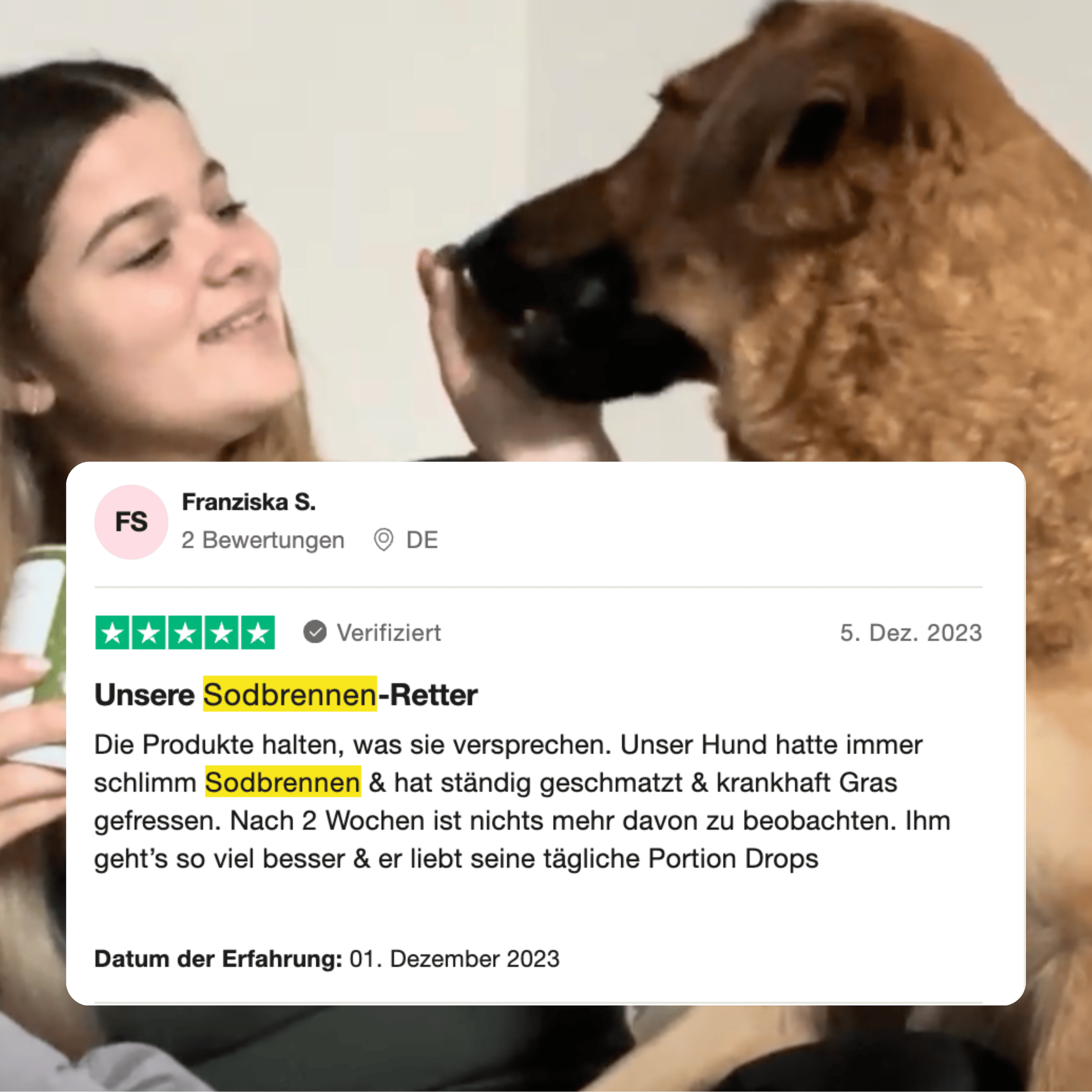
Task: Click the third green rating star
Action: point(185,633)
